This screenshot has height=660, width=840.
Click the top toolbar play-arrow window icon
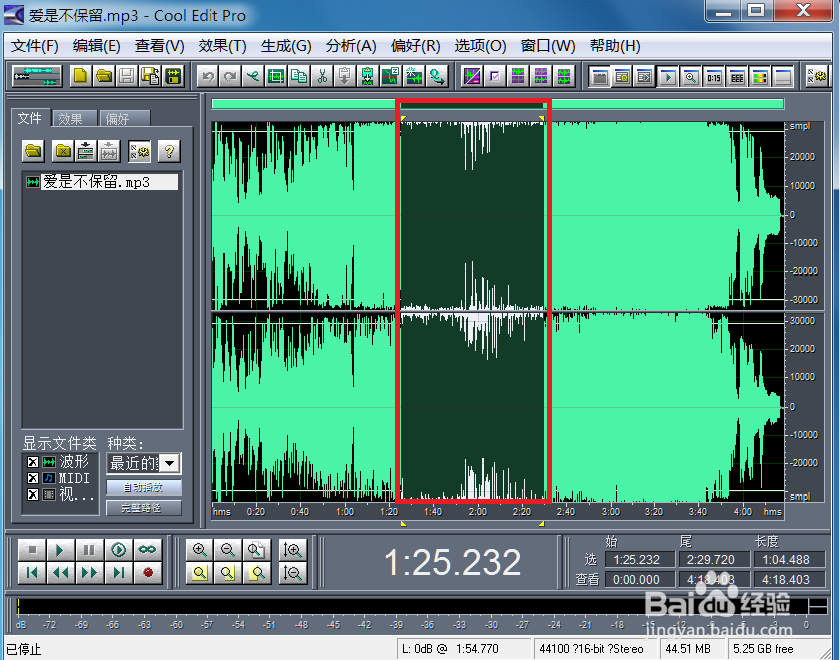pos(668,77)
